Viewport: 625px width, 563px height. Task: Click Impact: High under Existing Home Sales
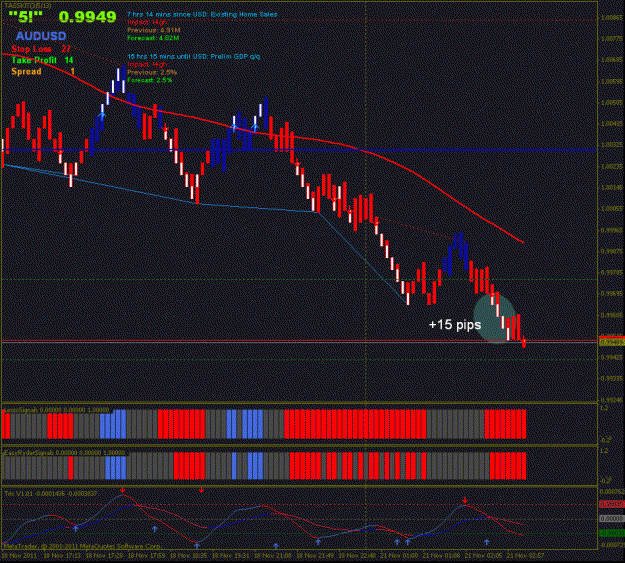[147, 22]
